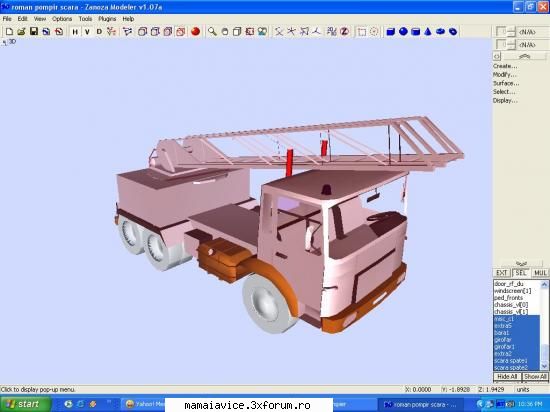This screenshot has width=550, height=412.
Task: Toggle the rectangular selection mode icon
Action: 361,32
